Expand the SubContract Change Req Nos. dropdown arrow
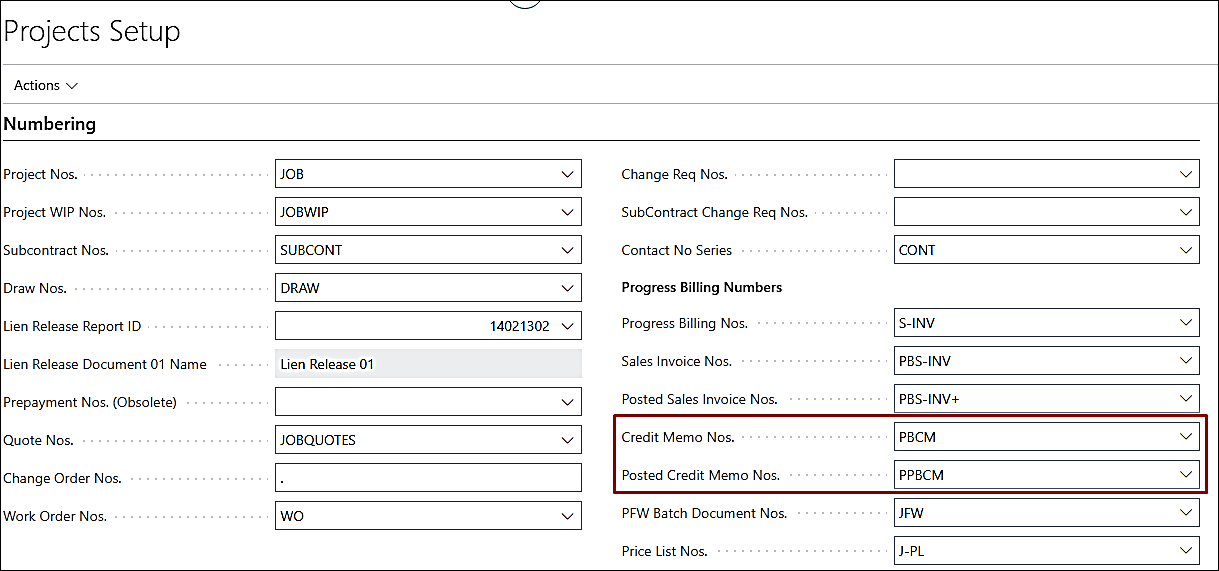The image size is (1219, 571). (x=1186, y=212)
